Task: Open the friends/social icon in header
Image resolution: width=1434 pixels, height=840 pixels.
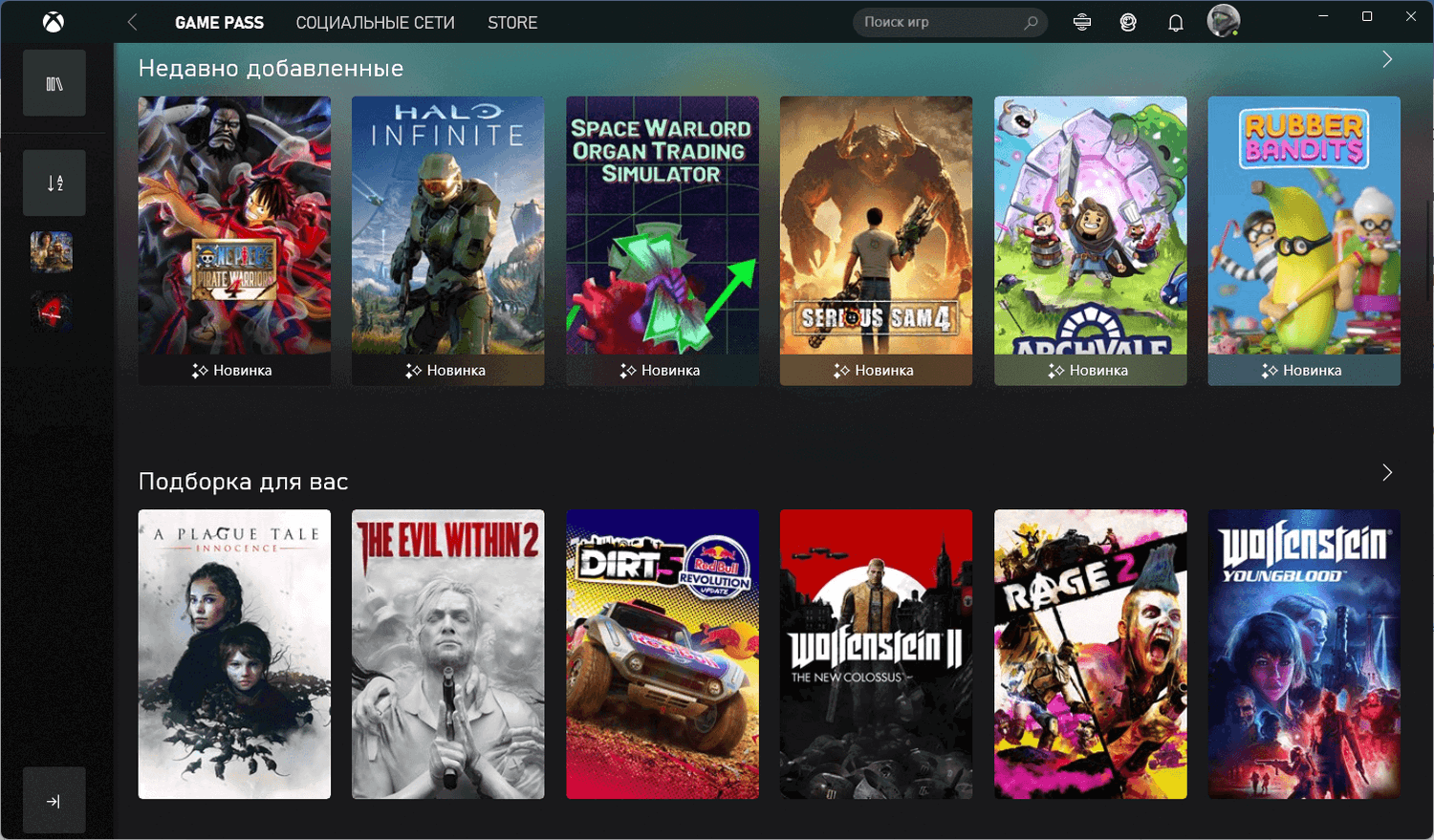Action: coord(1128,22)
